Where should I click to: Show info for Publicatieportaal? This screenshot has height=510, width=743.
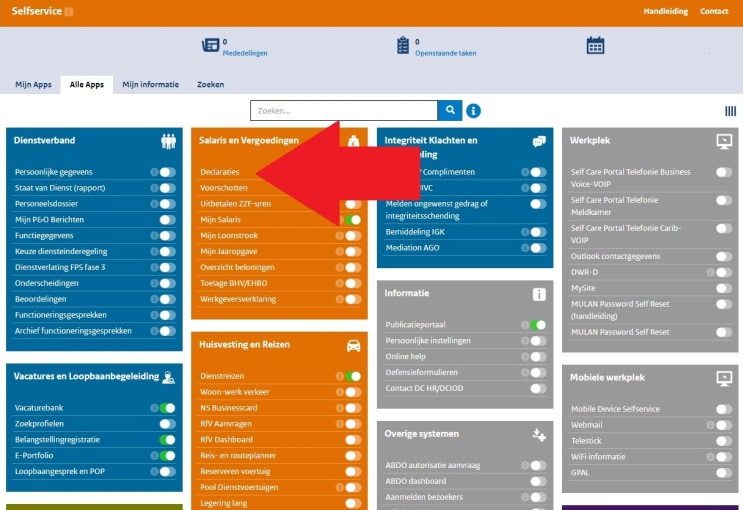(x=525, y=325)
